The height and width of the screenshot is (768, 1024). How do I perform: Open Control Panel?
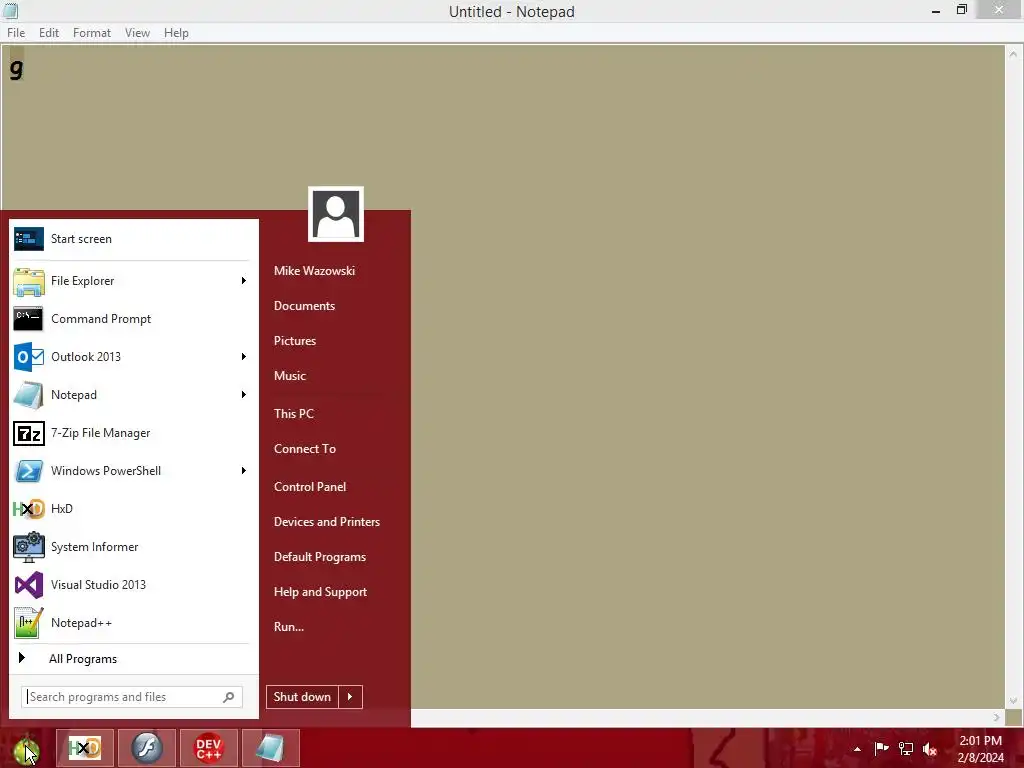coord(310,487)
